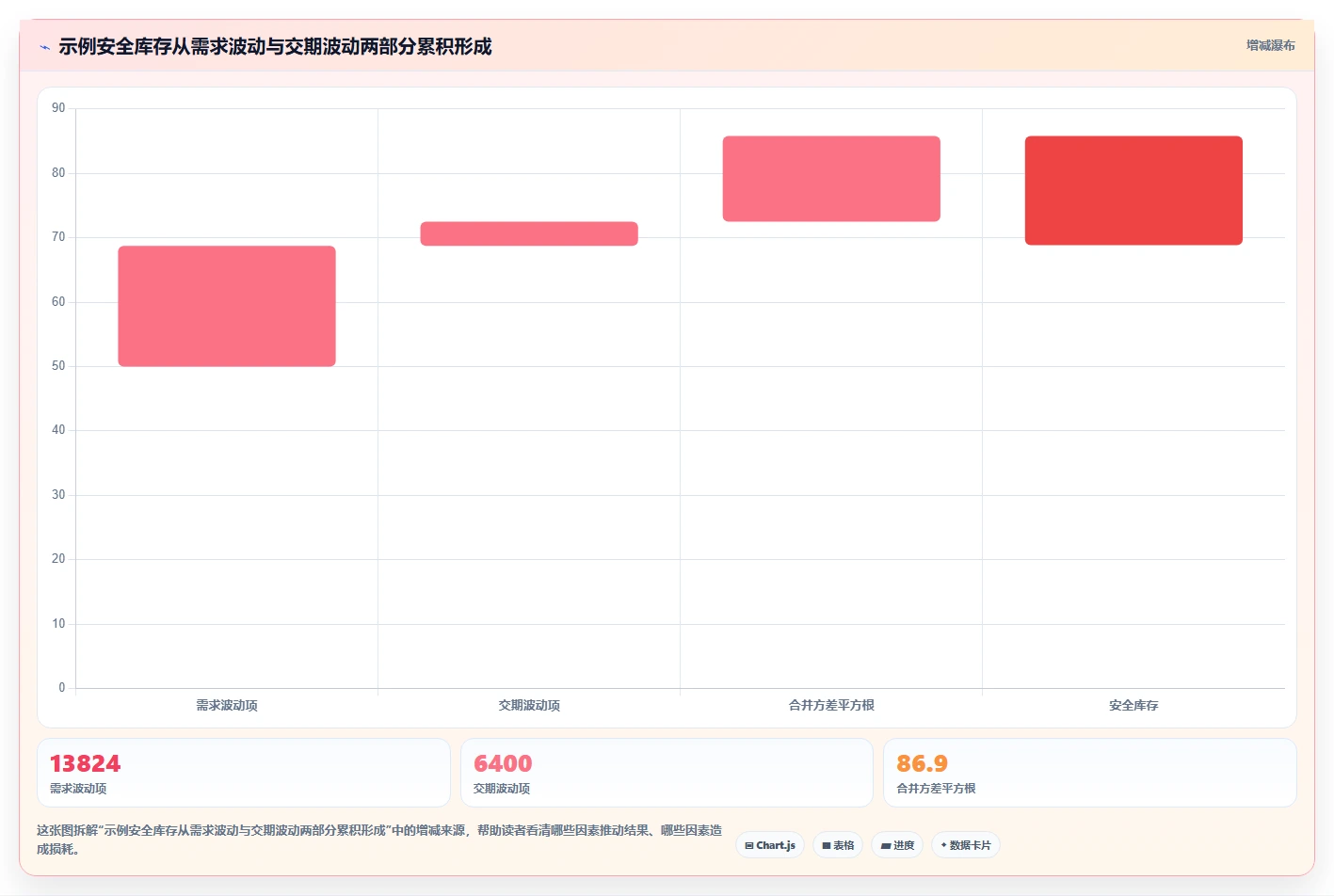Click 交期波动项 caption under 6400
Screen dimensions: 1334x896
pos(502,789)
